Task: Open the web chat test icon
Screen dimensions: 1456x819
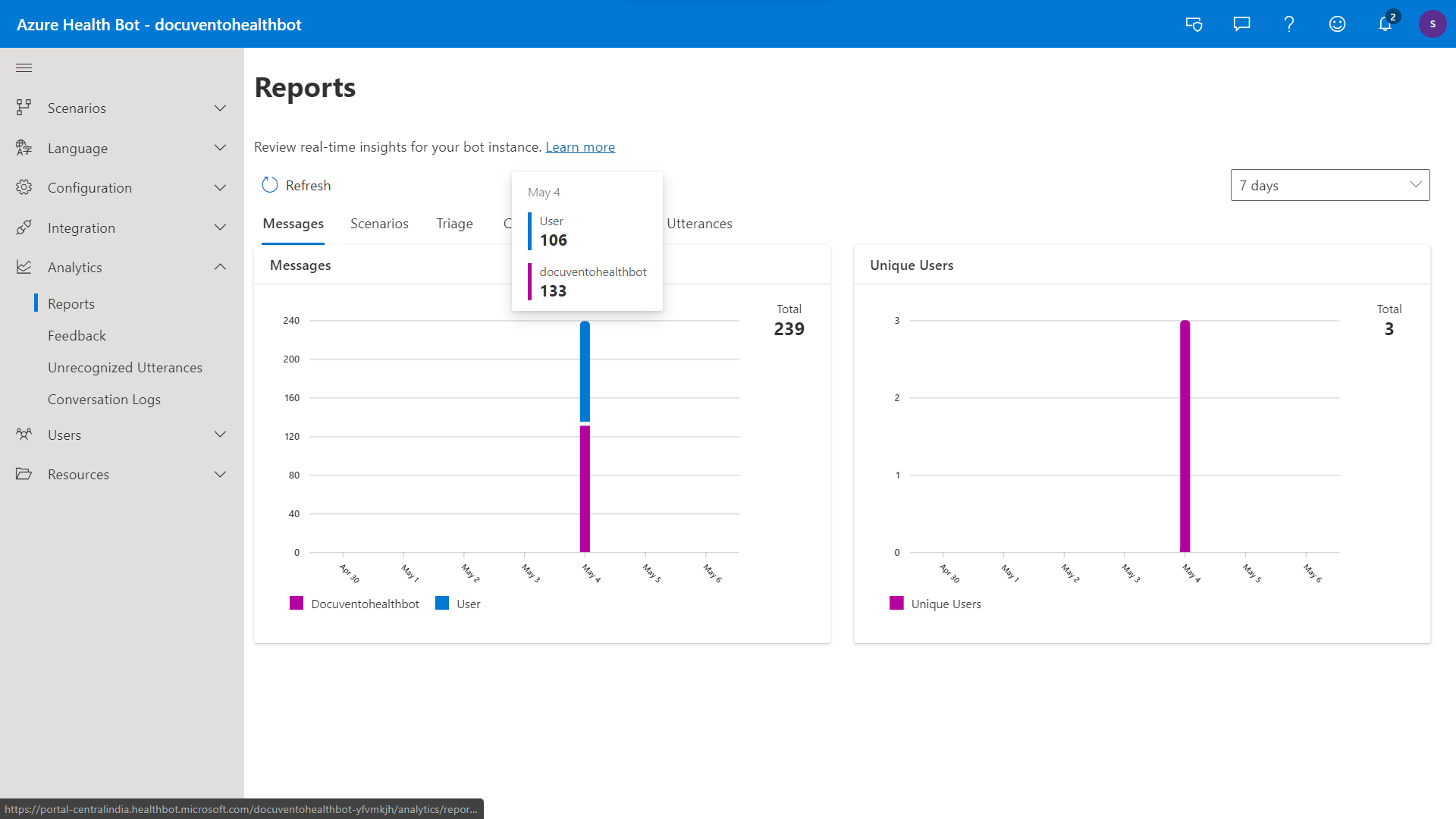Action: pyautogui.click(x=1194, y=24)
